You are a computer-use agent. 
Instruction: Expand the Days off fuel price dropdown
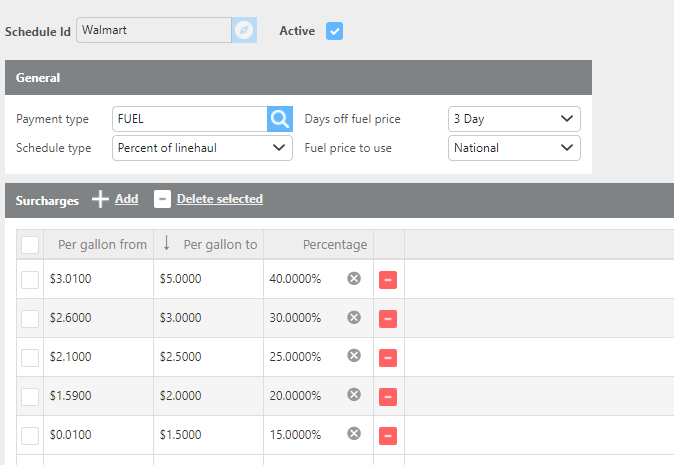pos(514,119)
